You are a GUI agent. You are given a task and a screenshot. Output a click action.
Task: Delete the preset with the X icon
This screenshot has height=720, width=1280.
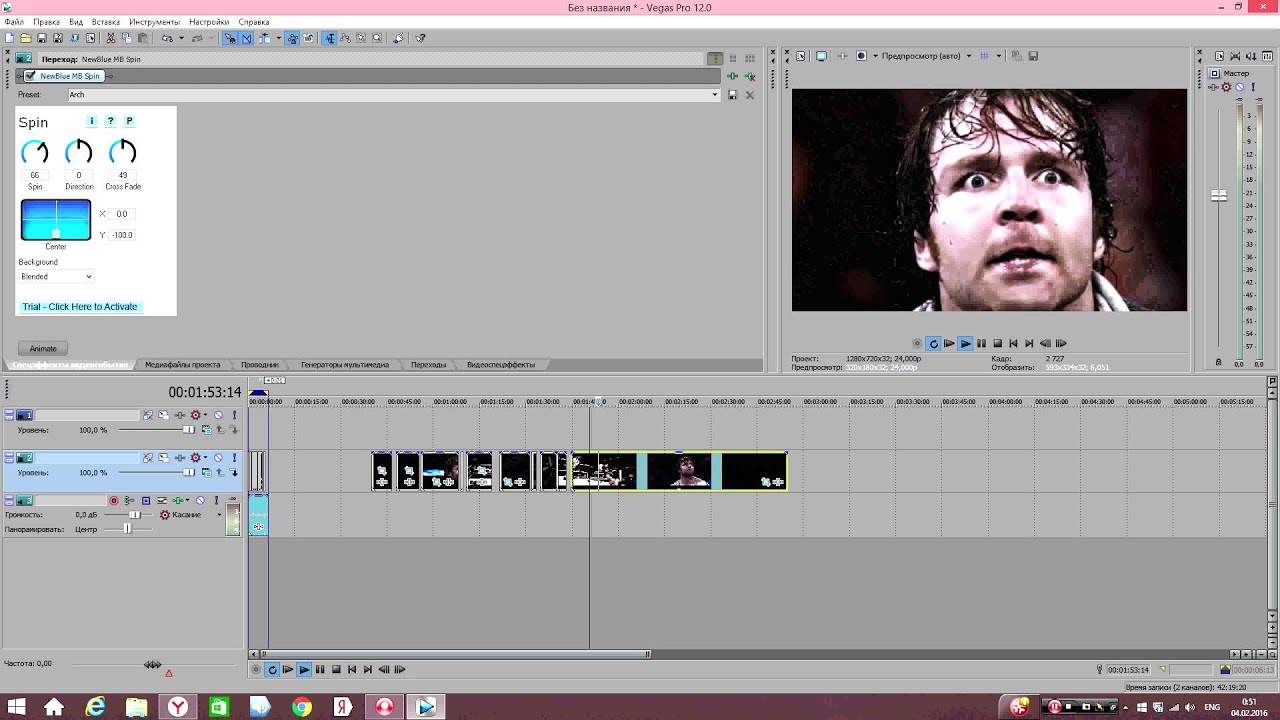click(750, 95)
